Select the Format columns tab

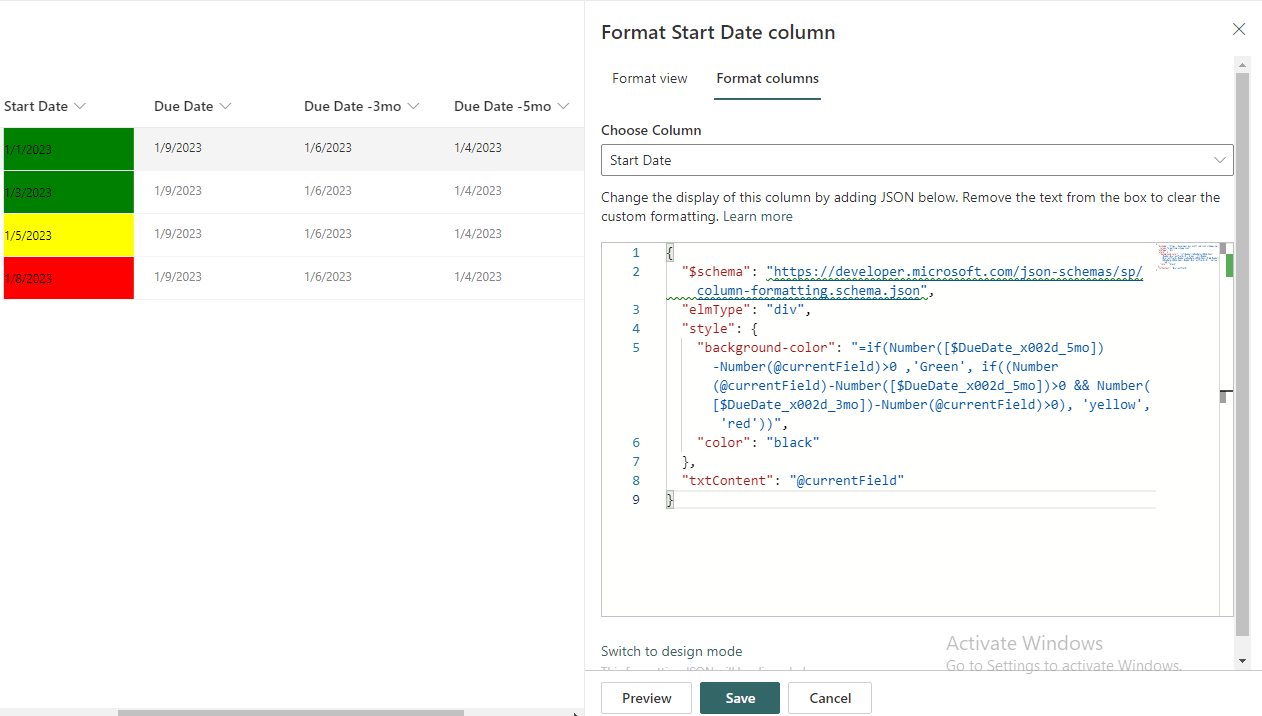pos(767,78)
